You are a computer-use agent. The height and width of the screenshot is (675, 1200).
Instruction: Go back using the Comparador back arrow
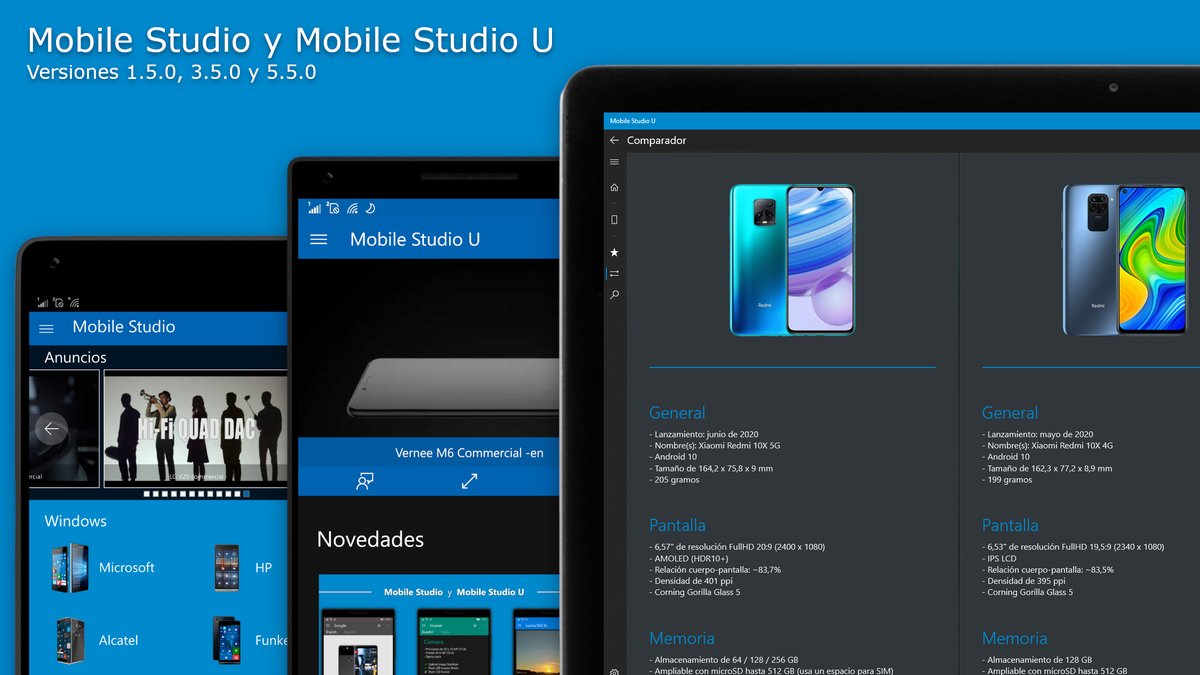[613, 140]
